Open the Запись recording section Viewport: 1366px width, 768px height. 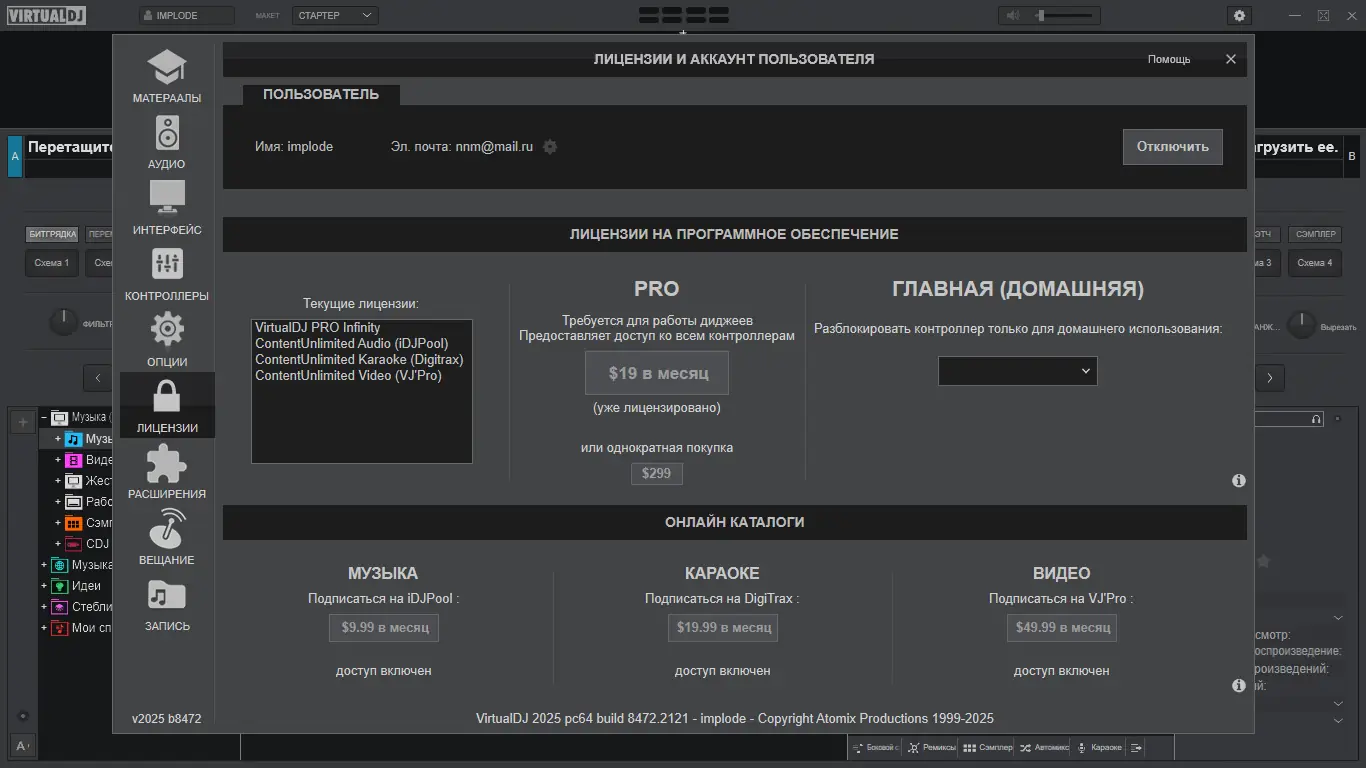[x=167, y=605]
